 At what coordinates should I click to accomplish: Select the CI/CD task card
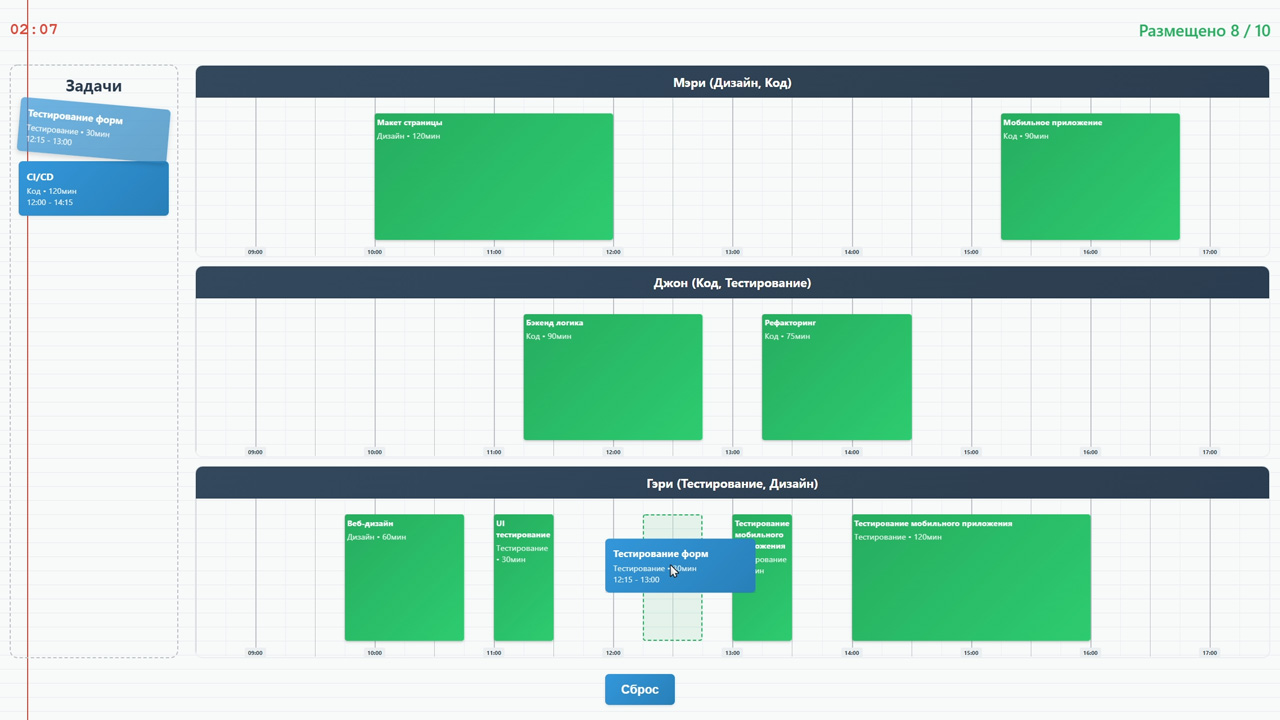pos(94,189)
